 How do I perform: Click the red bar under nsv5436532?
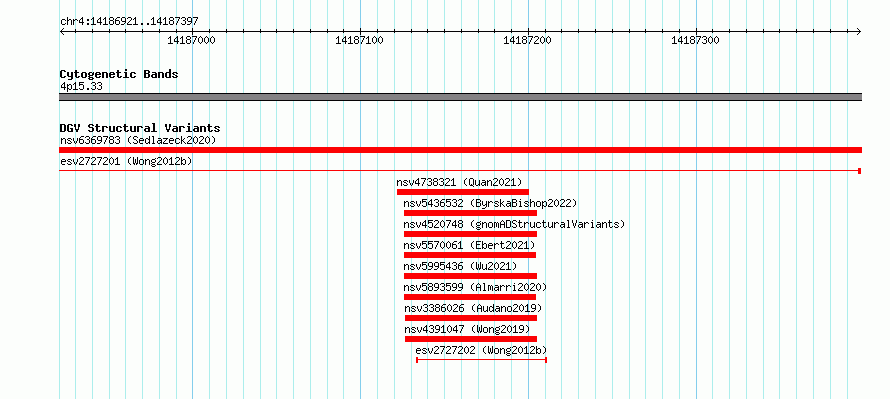(470, 213)
